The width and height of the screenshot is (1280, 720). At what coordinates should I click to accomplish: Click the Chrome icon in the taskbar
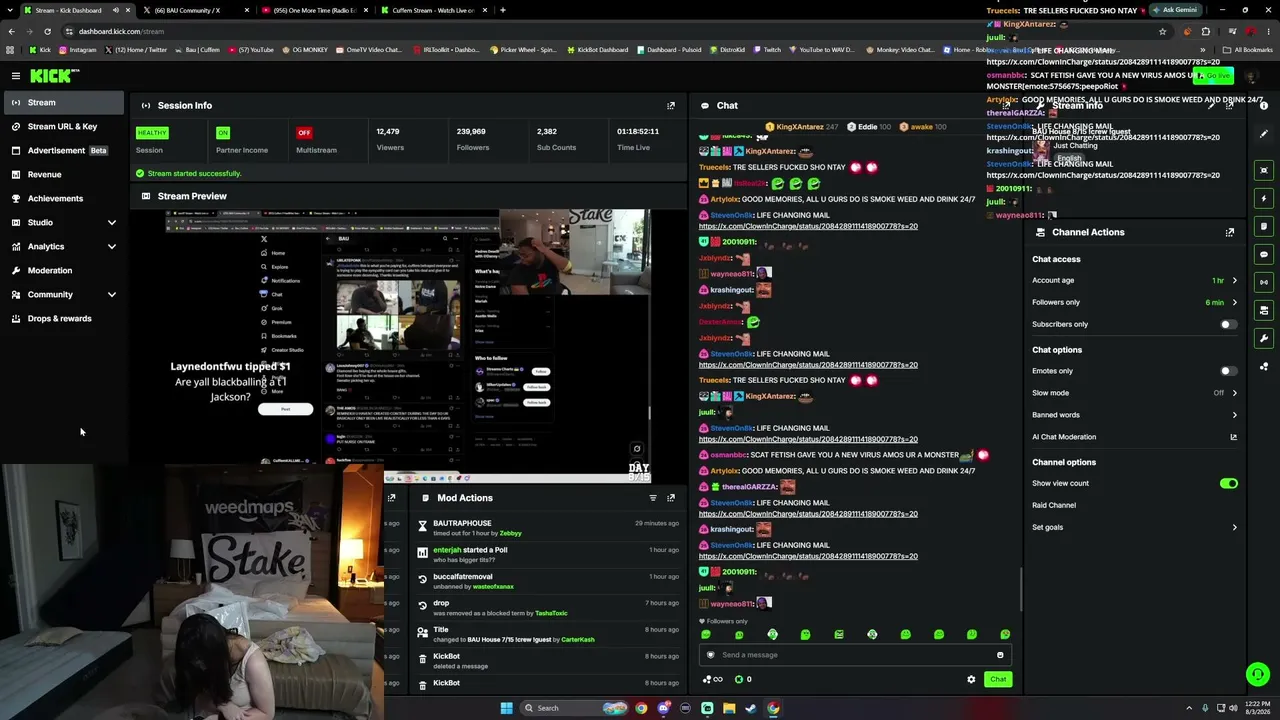coord(773,708)
